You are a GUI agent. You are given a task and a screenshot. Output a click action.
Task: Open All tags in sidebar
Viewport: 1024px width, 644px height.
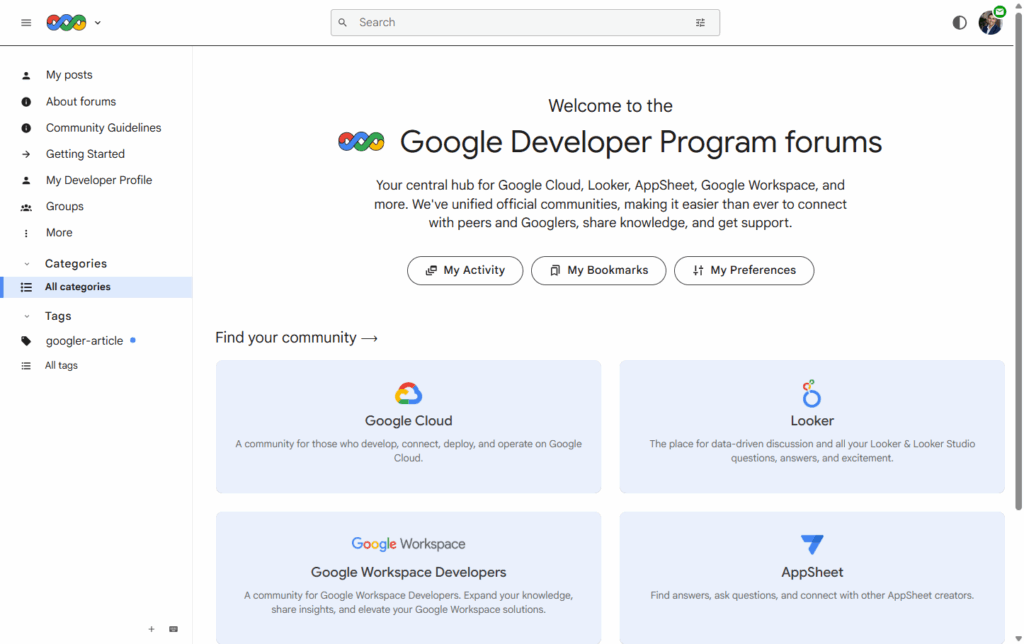click(61, 366)
